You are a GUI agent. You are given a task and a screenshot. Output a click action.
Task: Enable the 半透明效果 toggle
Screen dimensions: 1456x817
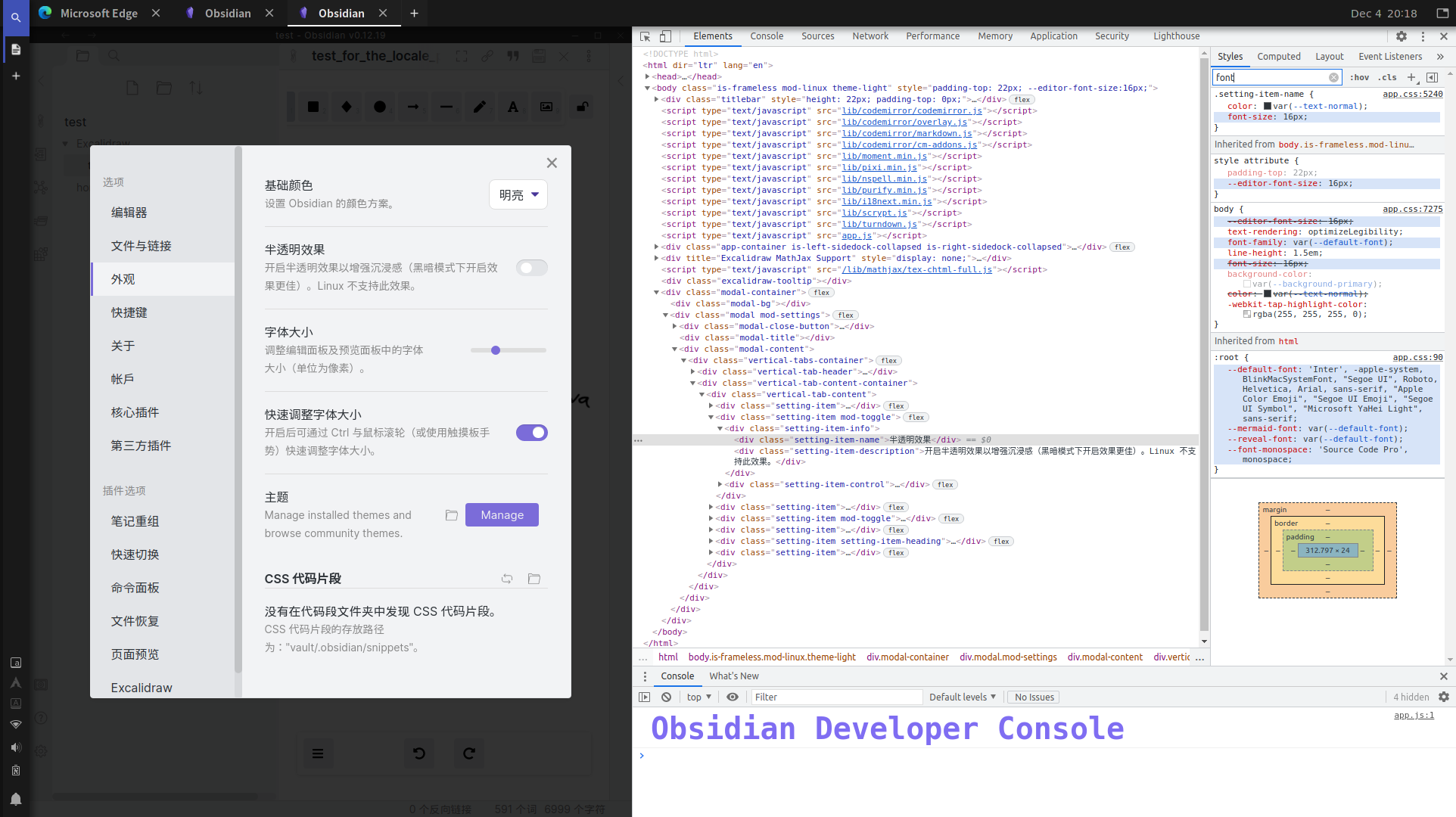tap(532, 267)
